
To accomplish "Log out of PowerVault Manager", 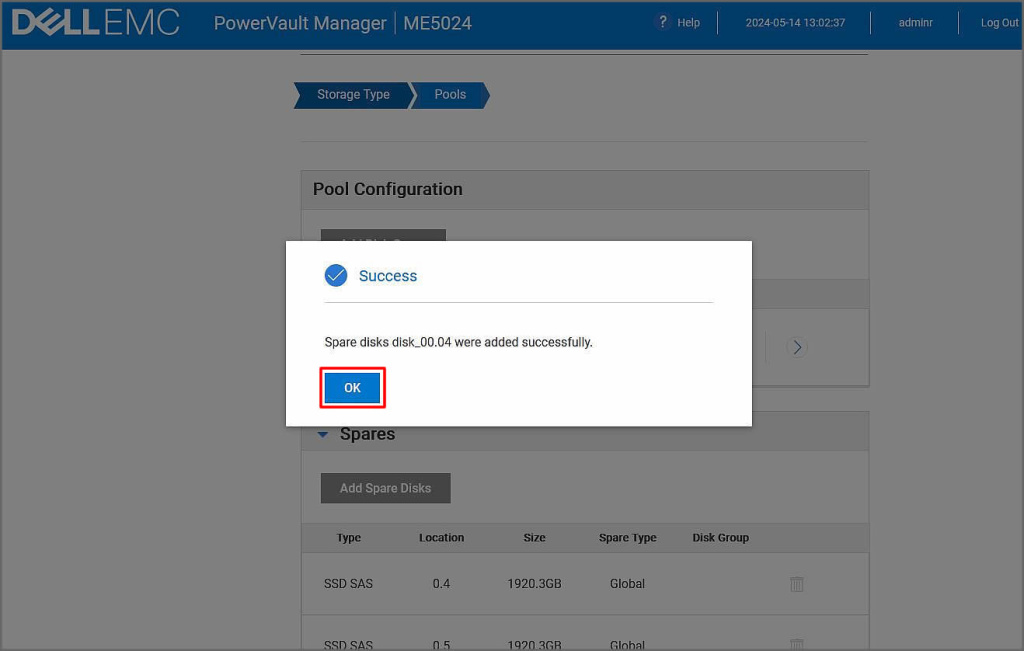I will pyautogui.click(x=998, y=23).
